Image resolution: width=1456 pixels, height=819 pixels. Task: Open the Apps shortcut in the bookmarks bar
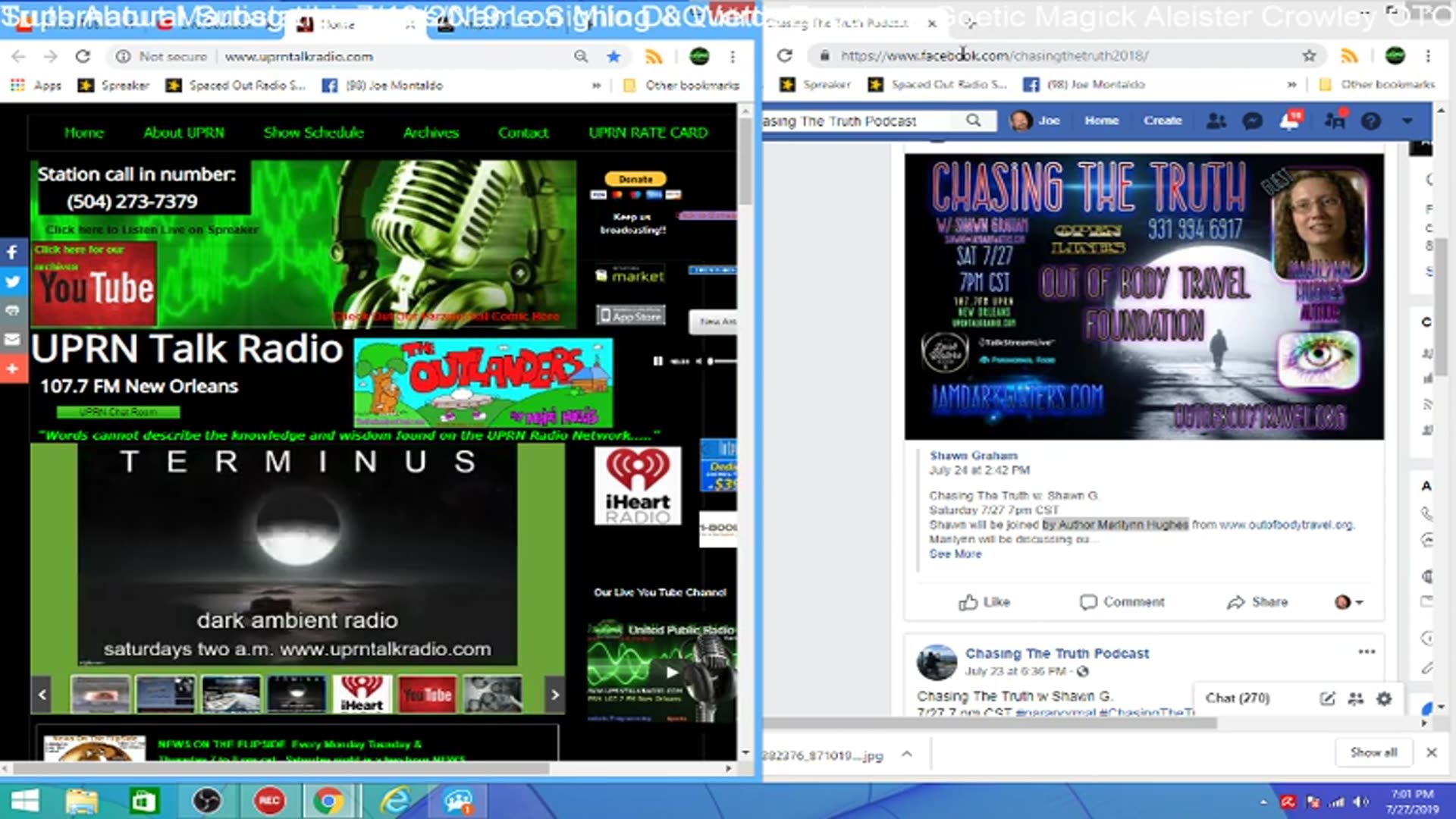pyautogui.click(x=36, y=86)
